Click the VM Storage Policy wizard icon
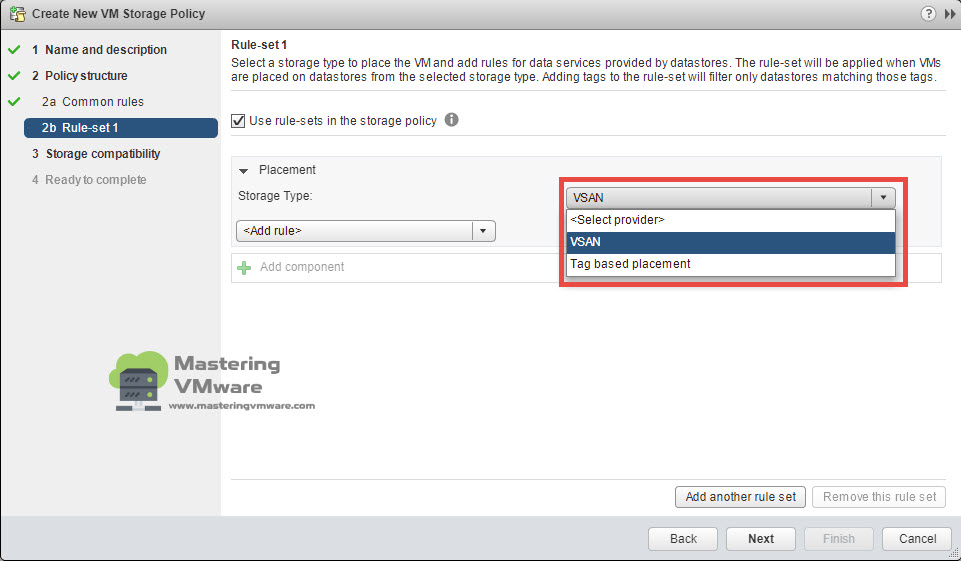Viewport: 961px width, 561px height. point(17,13)
